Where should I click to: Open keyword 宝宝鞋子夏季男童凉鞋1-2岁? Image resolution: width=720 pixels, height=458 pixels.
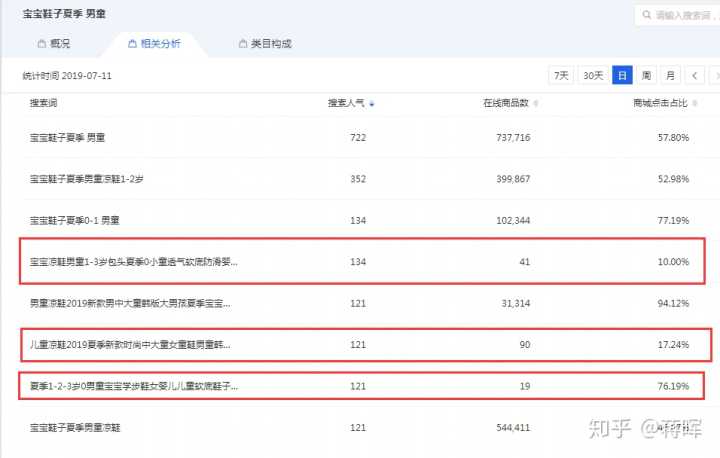click(x=89, y=178)
